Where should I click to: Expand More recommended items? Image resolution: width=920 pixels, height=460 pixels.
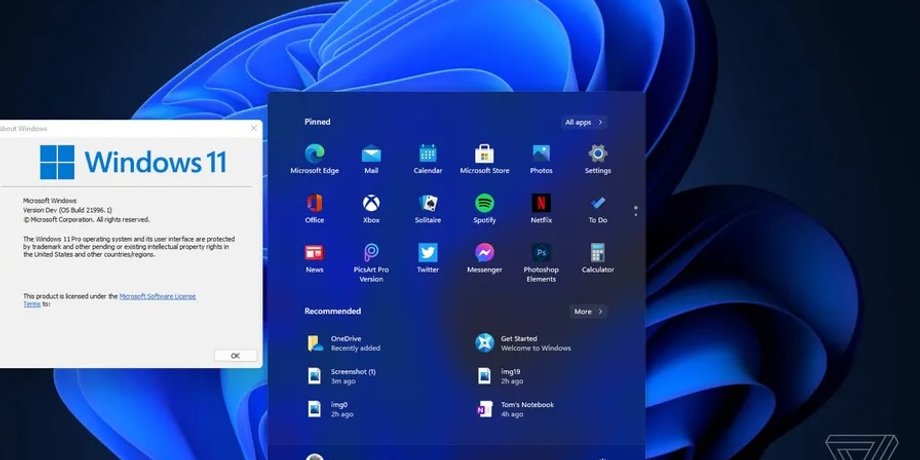point(588,312)
